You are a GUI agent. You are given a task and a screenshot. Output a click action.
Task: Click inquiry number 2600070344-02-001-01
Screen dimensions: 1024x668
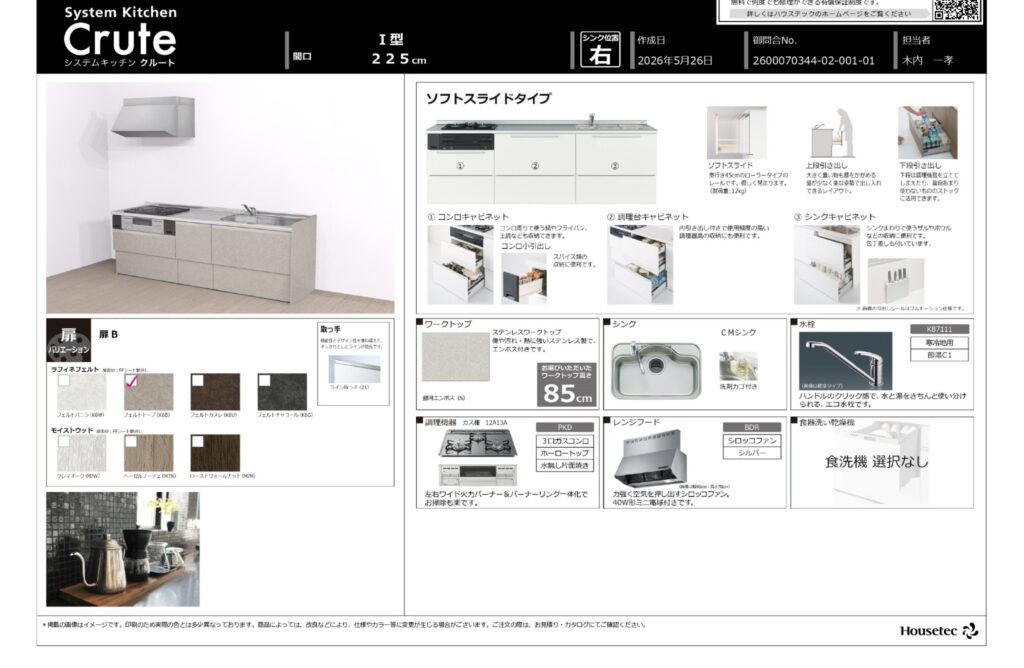point(813,61)
